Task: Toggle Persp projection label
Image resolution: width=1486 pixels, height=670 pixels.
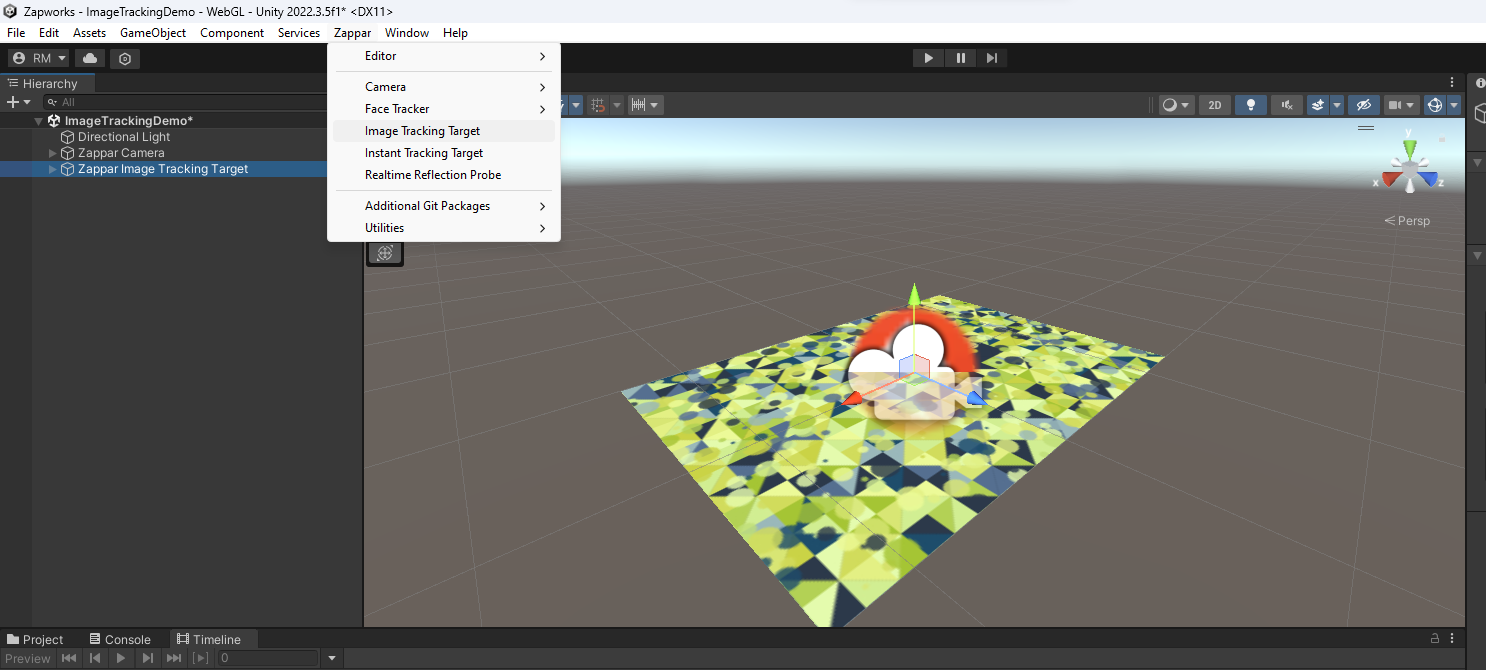Action: (x=1408, y=221)
